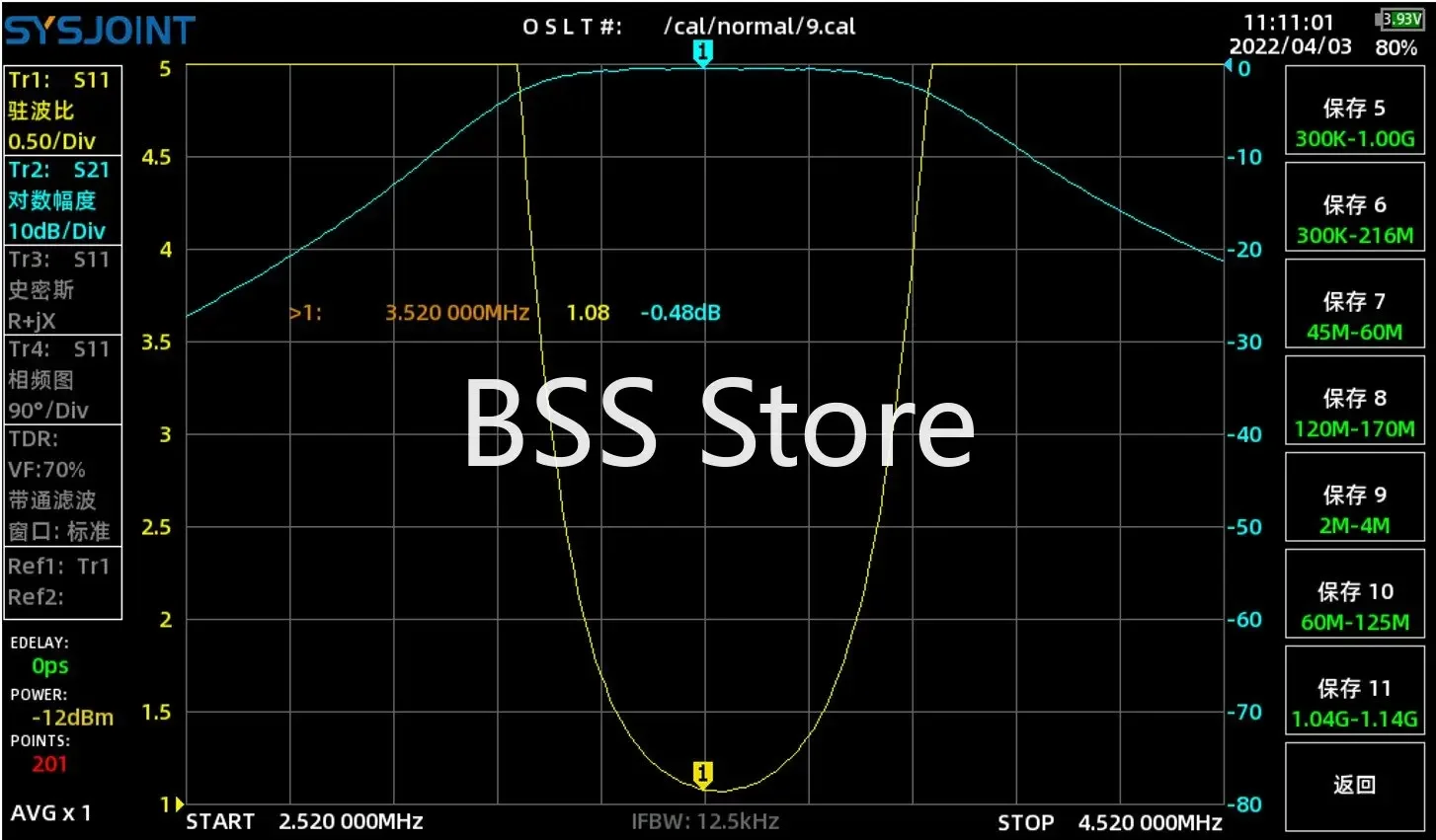This screenshot has width=1436, height=840.
Task: Select the Tr1 S11 驻波比 trace box
Action: 63,111
